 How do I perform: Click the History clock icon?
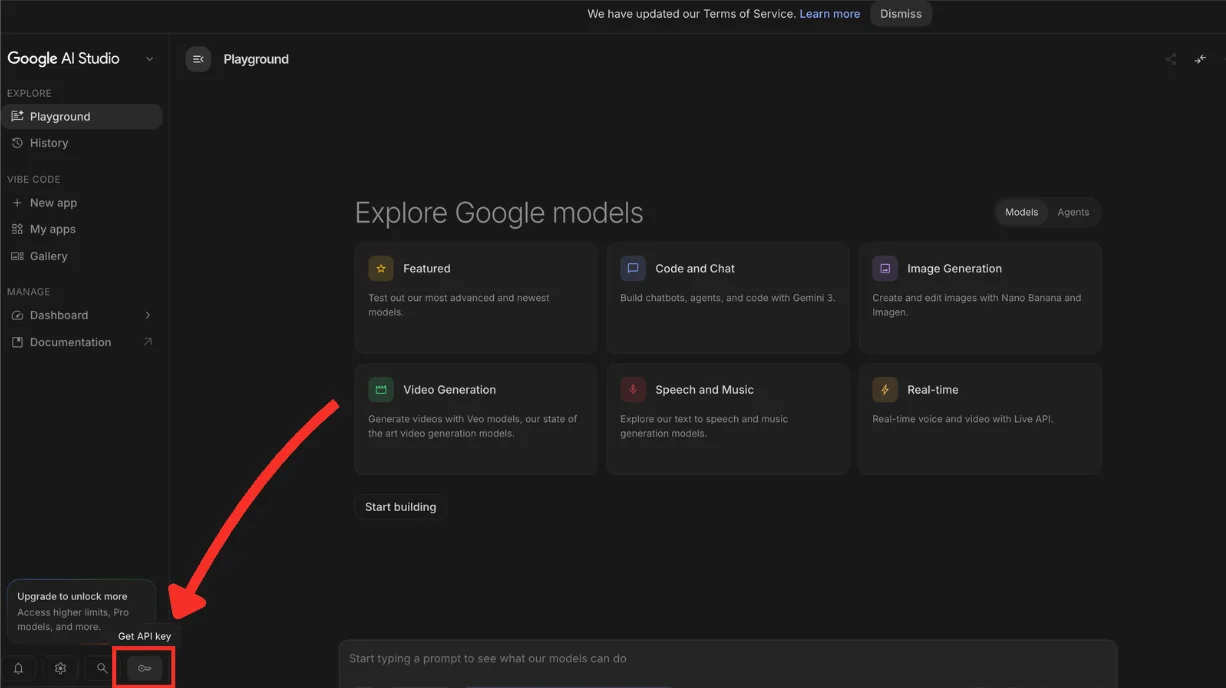tap(17, 143)
